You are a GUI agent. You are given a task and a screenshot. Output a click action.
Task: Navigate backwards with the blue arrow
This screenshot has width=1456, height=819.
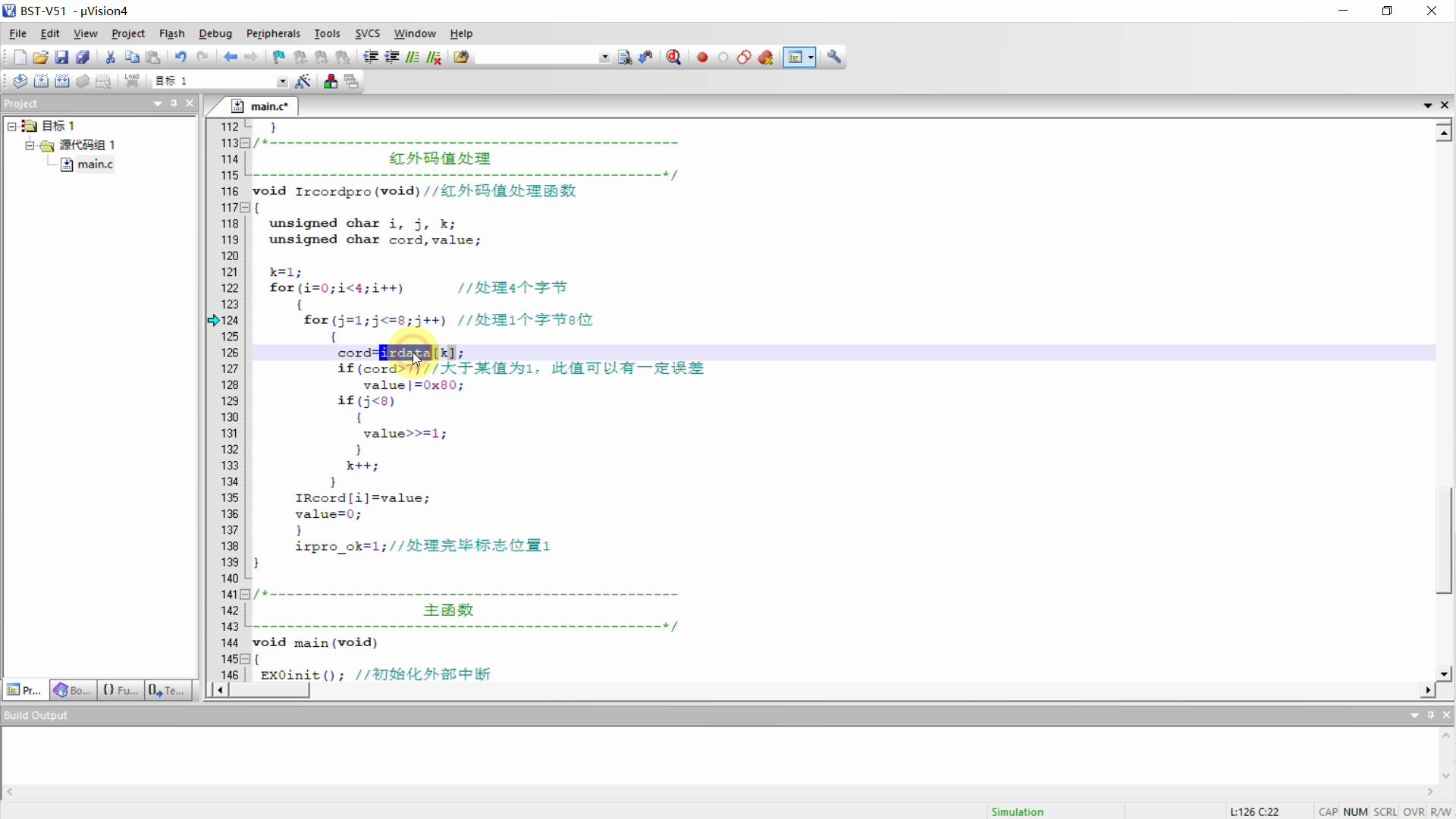(x=231, y=58)
